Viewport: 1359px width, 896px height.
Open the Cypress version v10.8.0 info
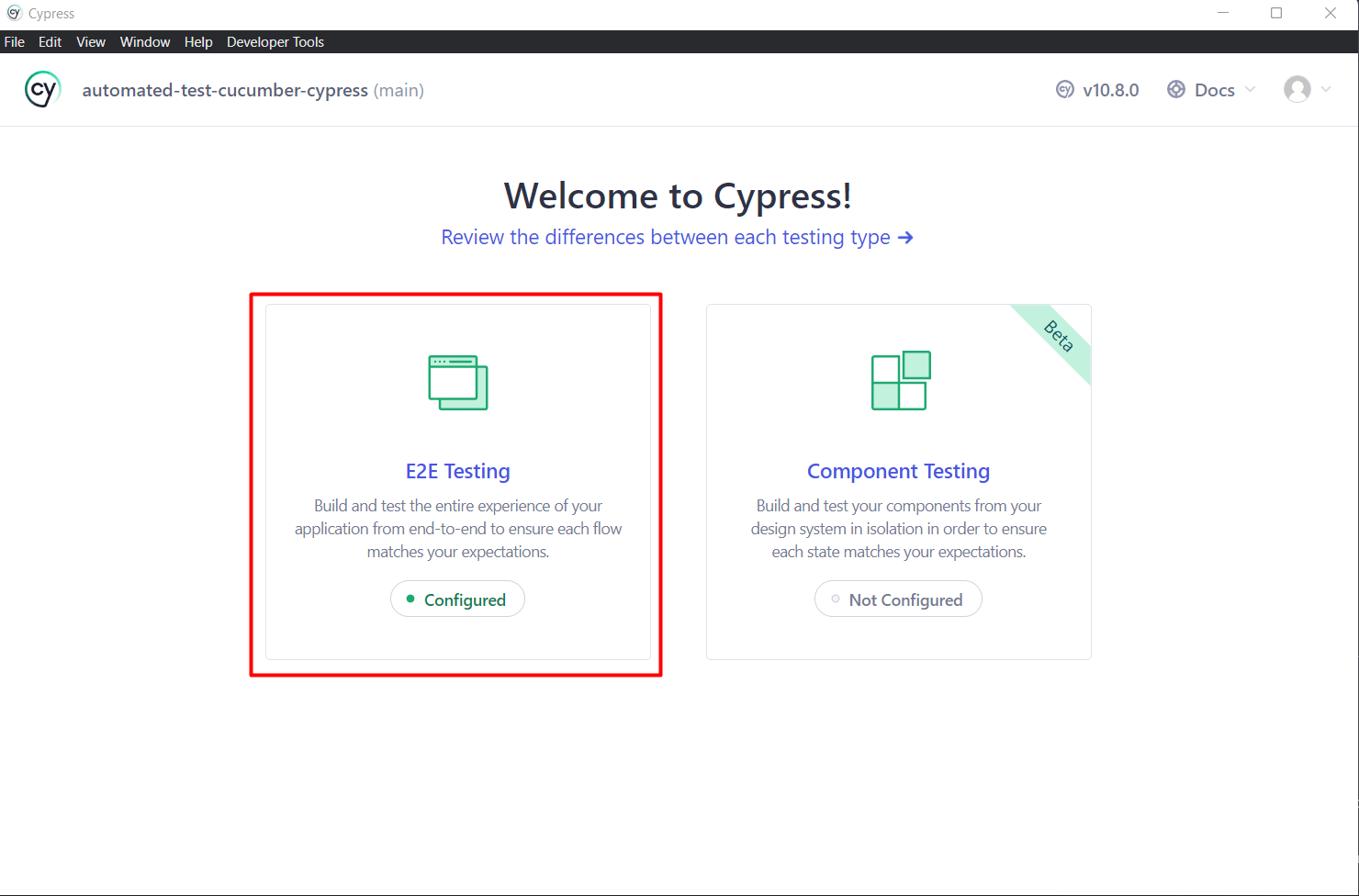point(1098,89)
